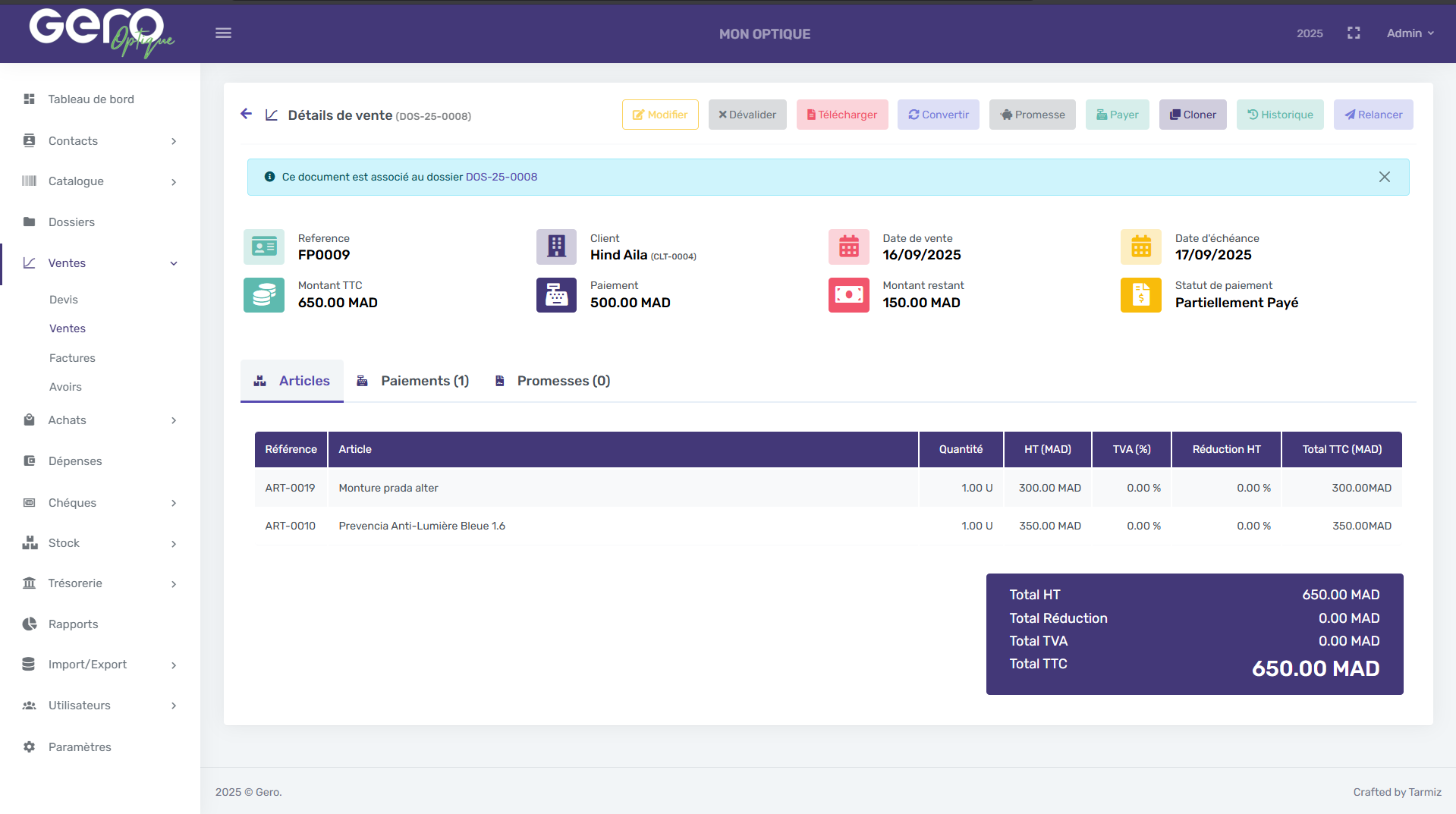The width and height of the screenshot is (1456, 814).
Task: Expand the Trésorerie submenu chevron
Action: [x=174, y=583]
